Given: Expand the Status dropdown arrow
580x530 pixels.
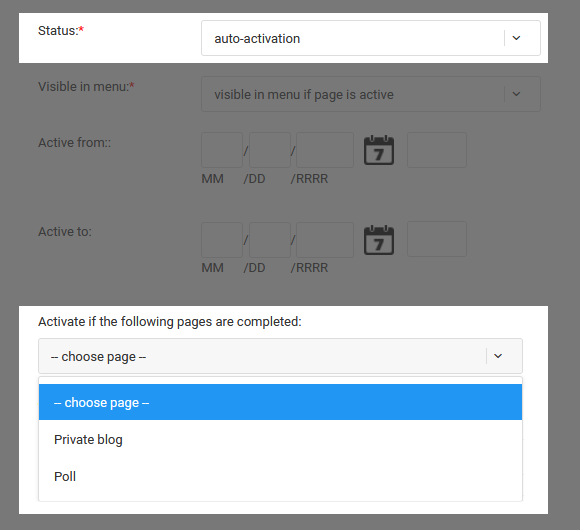Looking at the screenshot, I should (x=516, y=38).
